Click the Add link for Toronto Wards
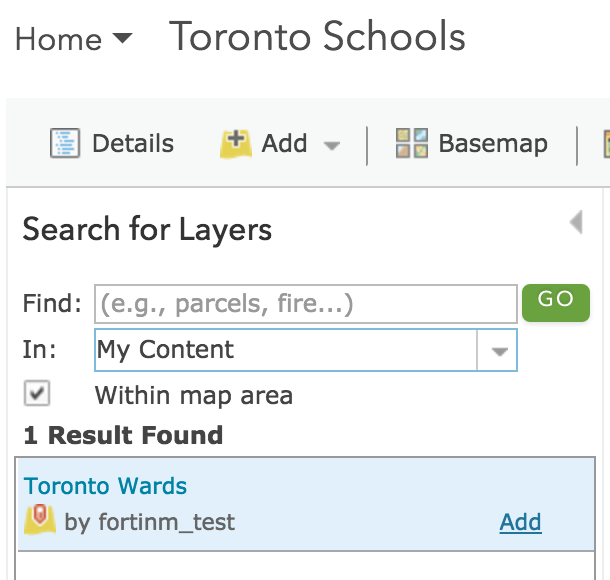This screenshot has height=580, width=610. point(521,522)
